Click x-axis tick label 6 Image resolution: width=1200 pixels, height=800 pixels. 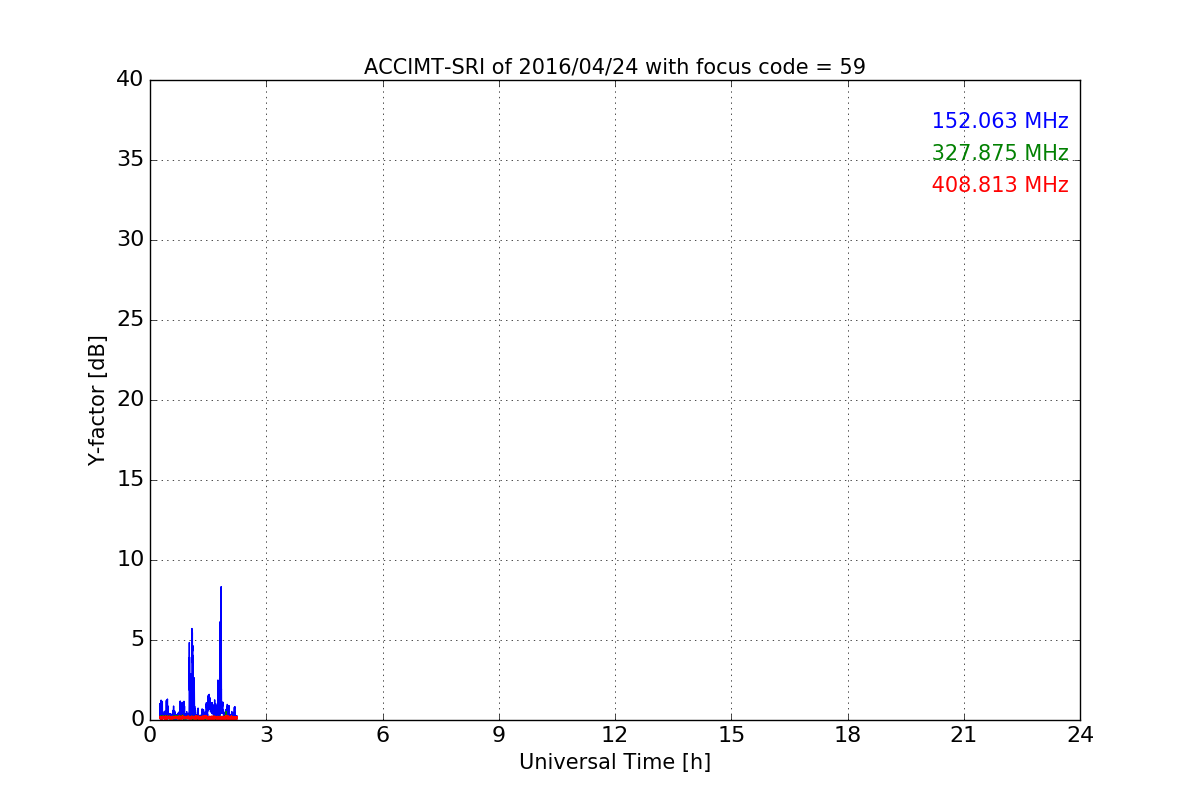382,735
